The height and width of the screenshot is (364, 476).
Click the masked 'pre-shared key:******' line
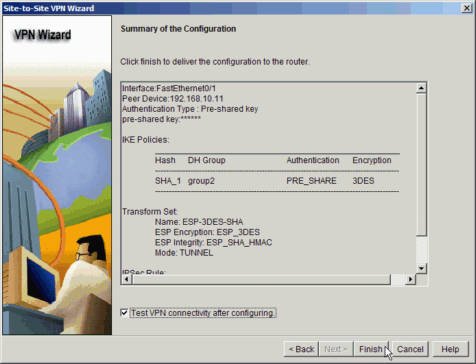(x=161, y=119)
